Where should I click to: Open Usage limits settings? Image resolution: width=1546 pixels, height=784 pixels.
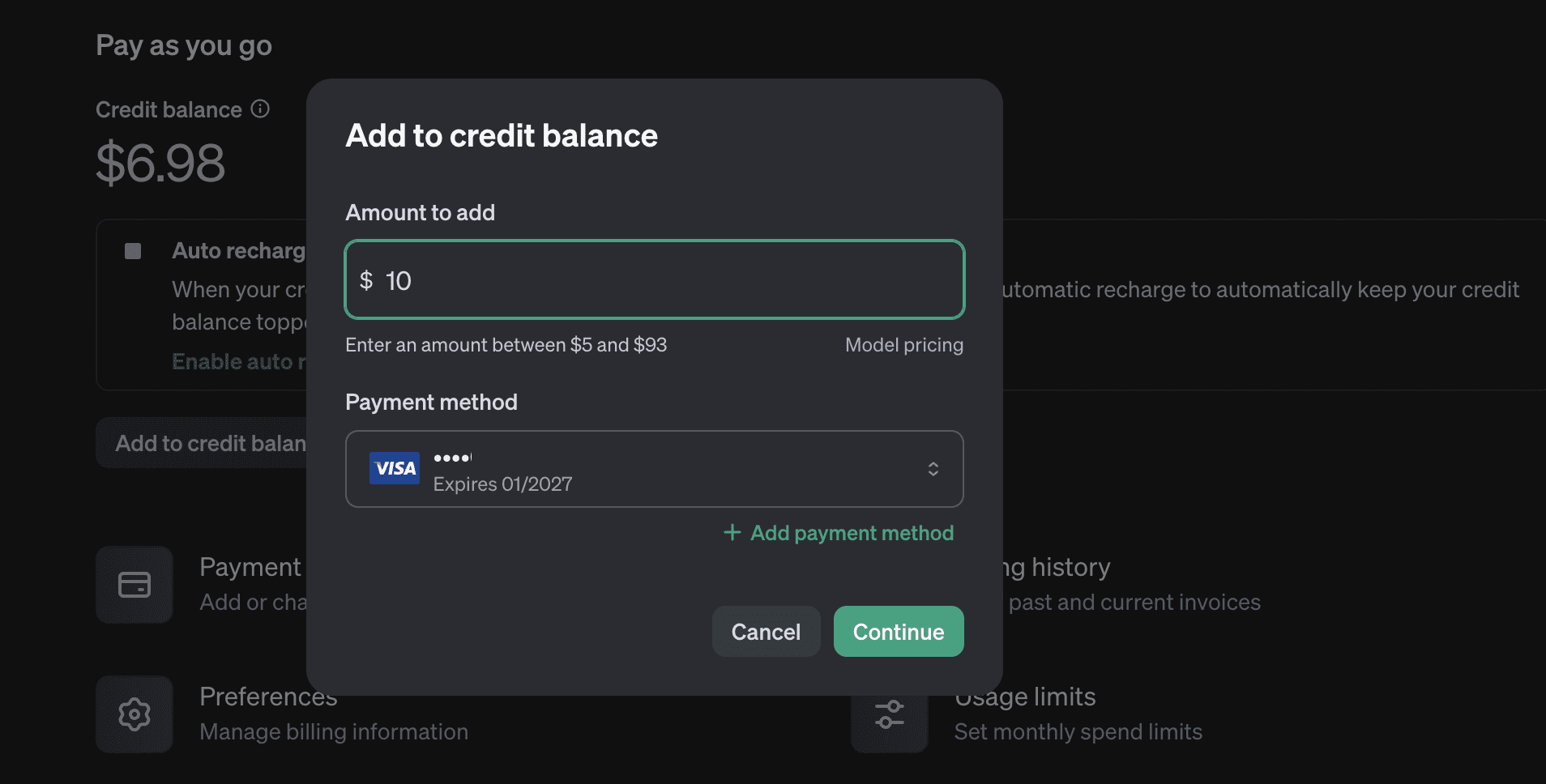click(1026, 698)
